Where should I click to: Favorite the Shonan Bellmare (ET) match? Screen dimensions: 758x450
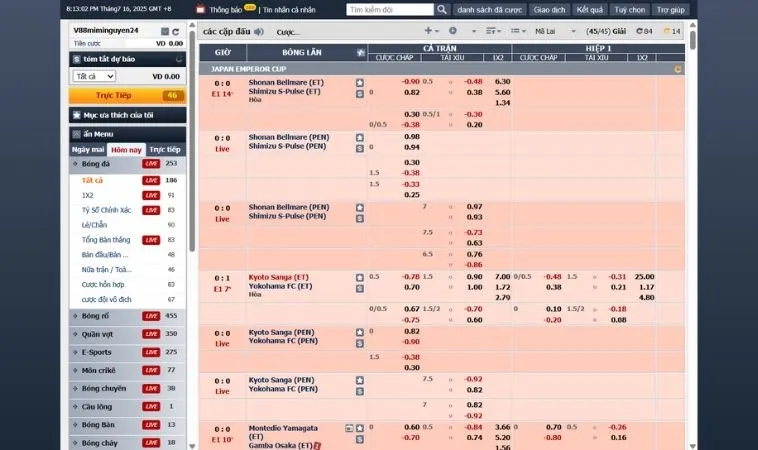click(x=360, y=83)
